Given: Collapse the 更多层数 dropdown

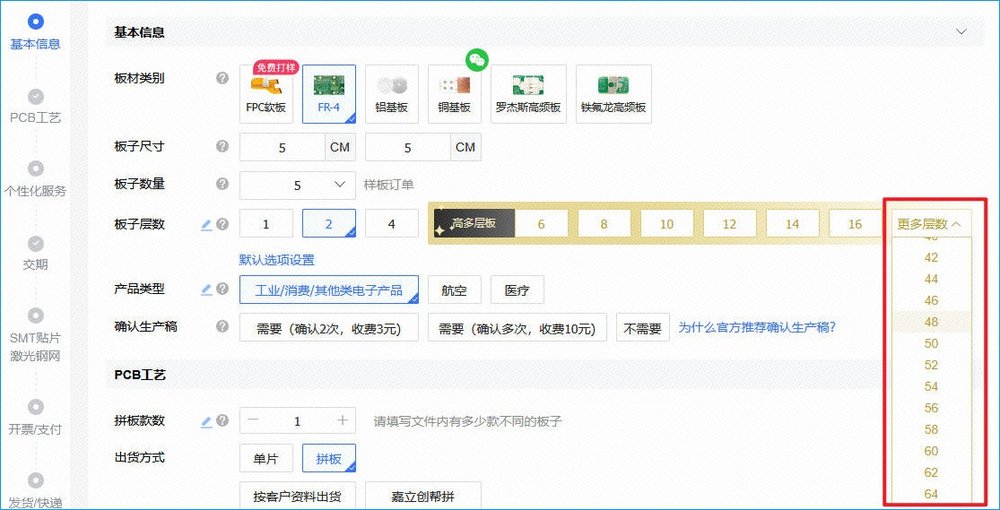Looking at the screenshot, I should pyautogui.click(x=929, y=224).
